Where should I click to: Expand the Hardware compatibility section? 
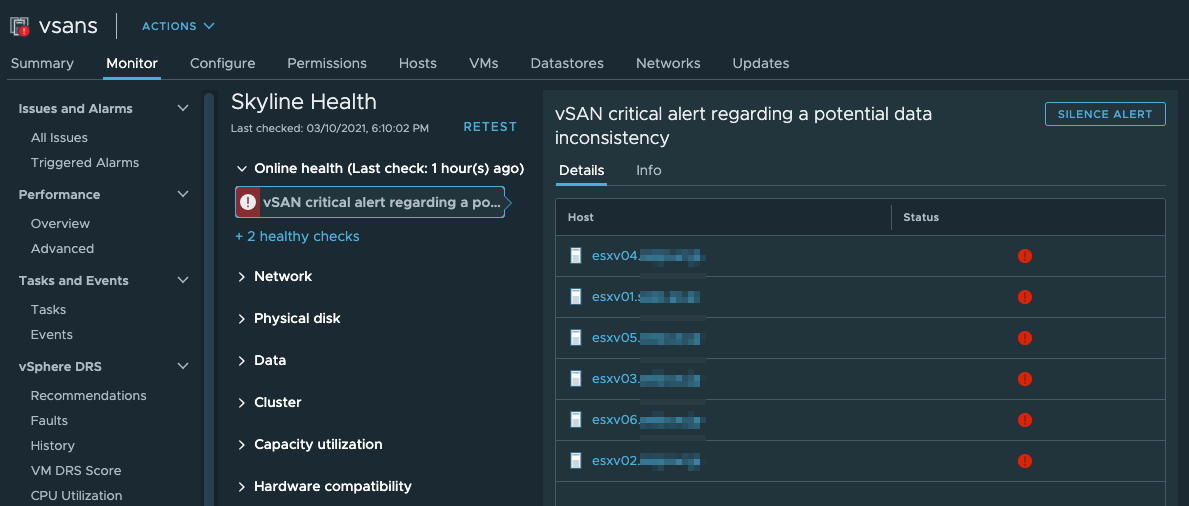pyautogui.click(x=242, y=487)
